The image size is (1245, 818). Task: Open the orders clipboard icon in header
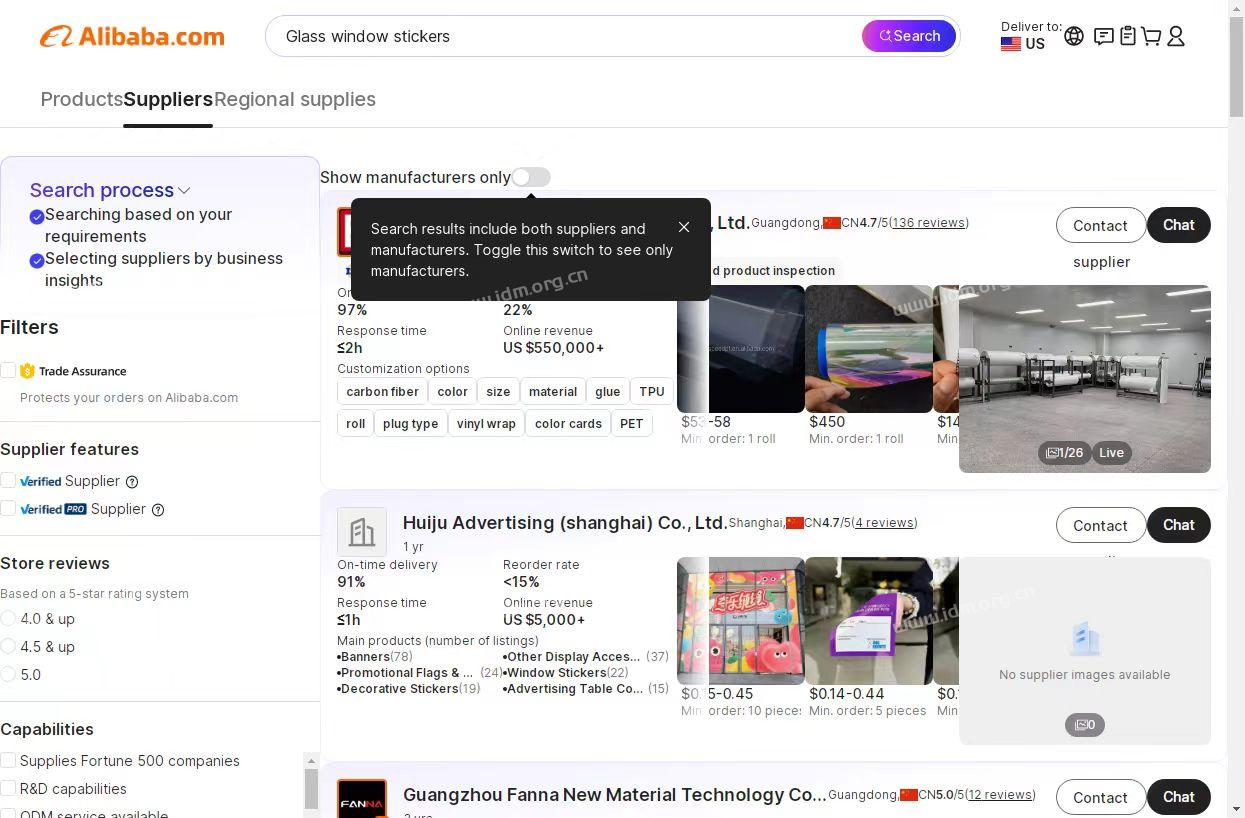(1128, 36)
